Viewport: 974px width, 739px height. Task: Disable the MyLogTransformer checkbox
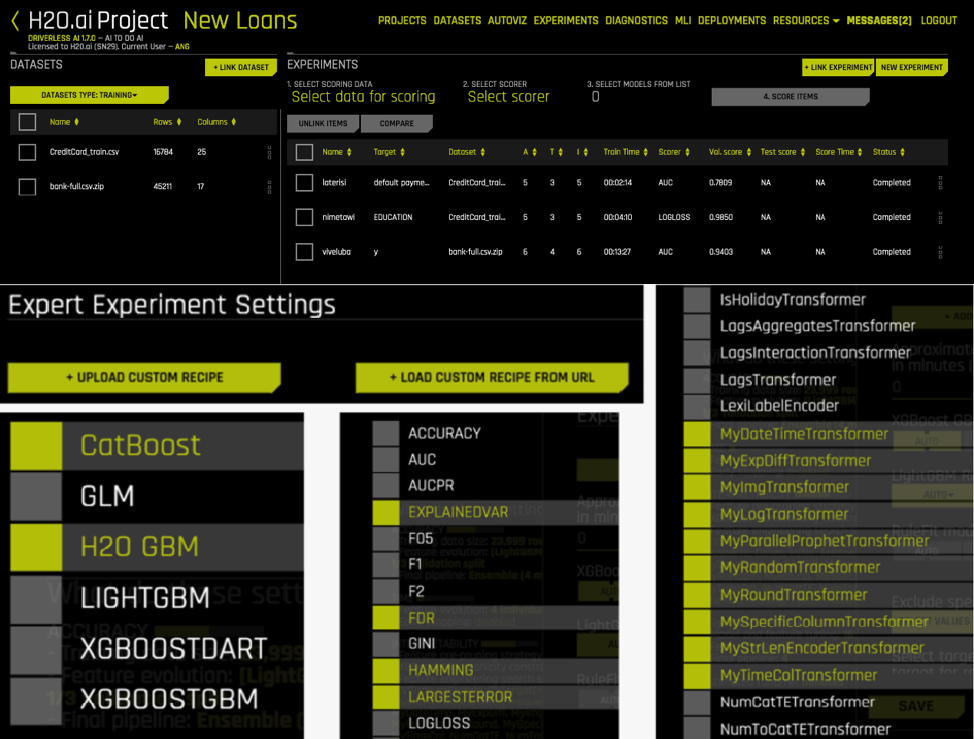coord(697,514)
